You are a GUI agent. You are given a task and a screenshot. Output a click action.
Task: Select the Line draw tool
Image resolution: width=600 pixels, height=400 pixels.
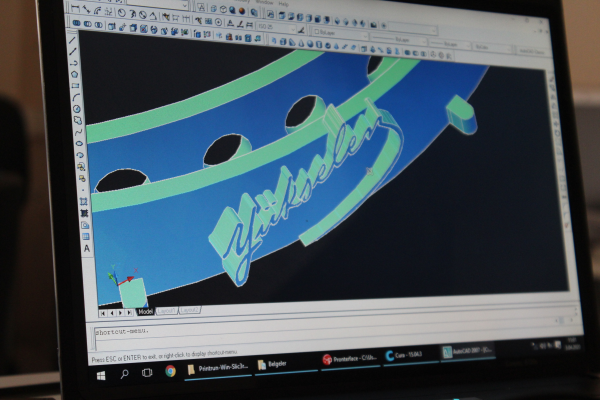pos(72,40)
